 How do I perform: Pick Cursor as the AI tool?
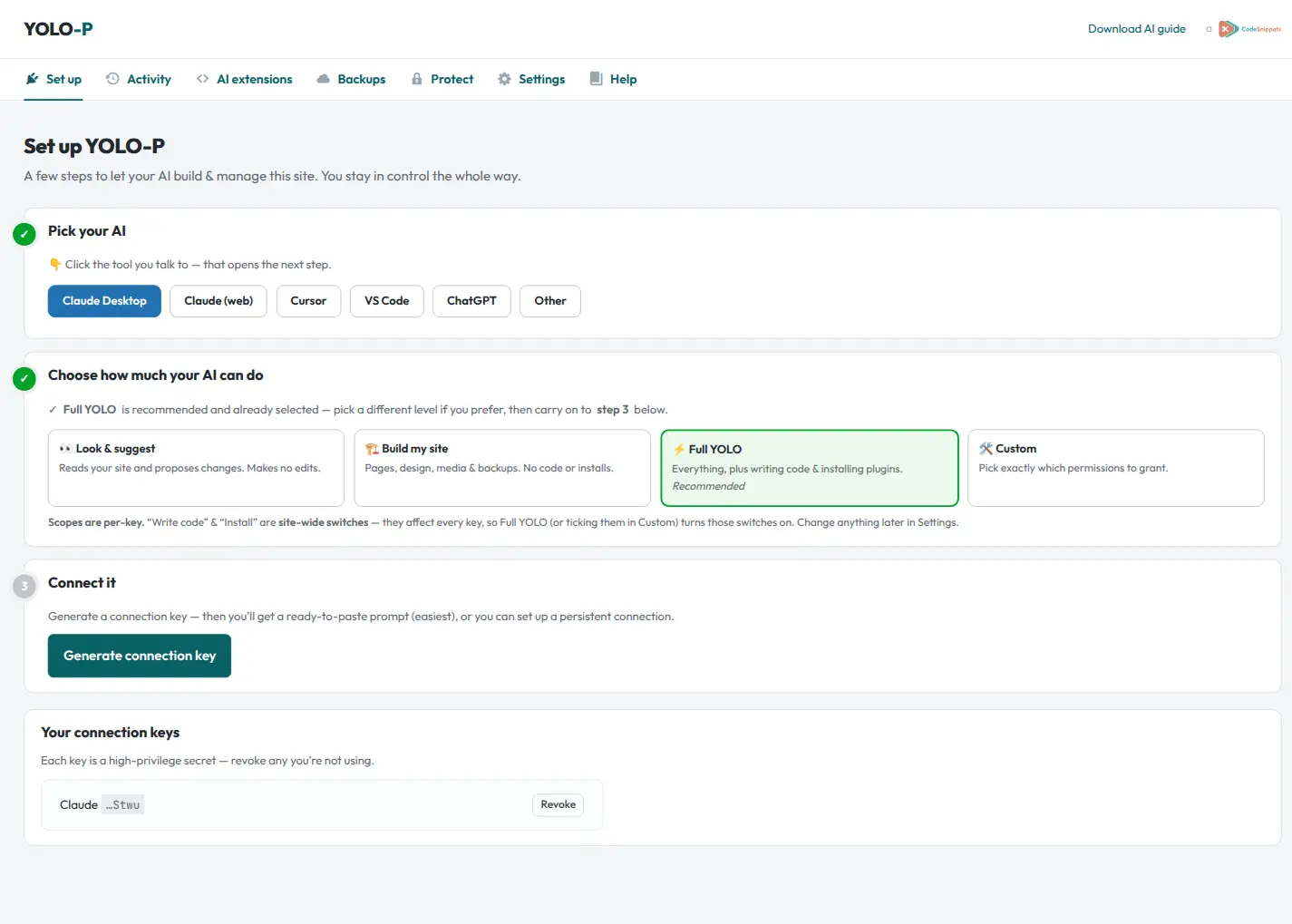[x=308, y=301]
